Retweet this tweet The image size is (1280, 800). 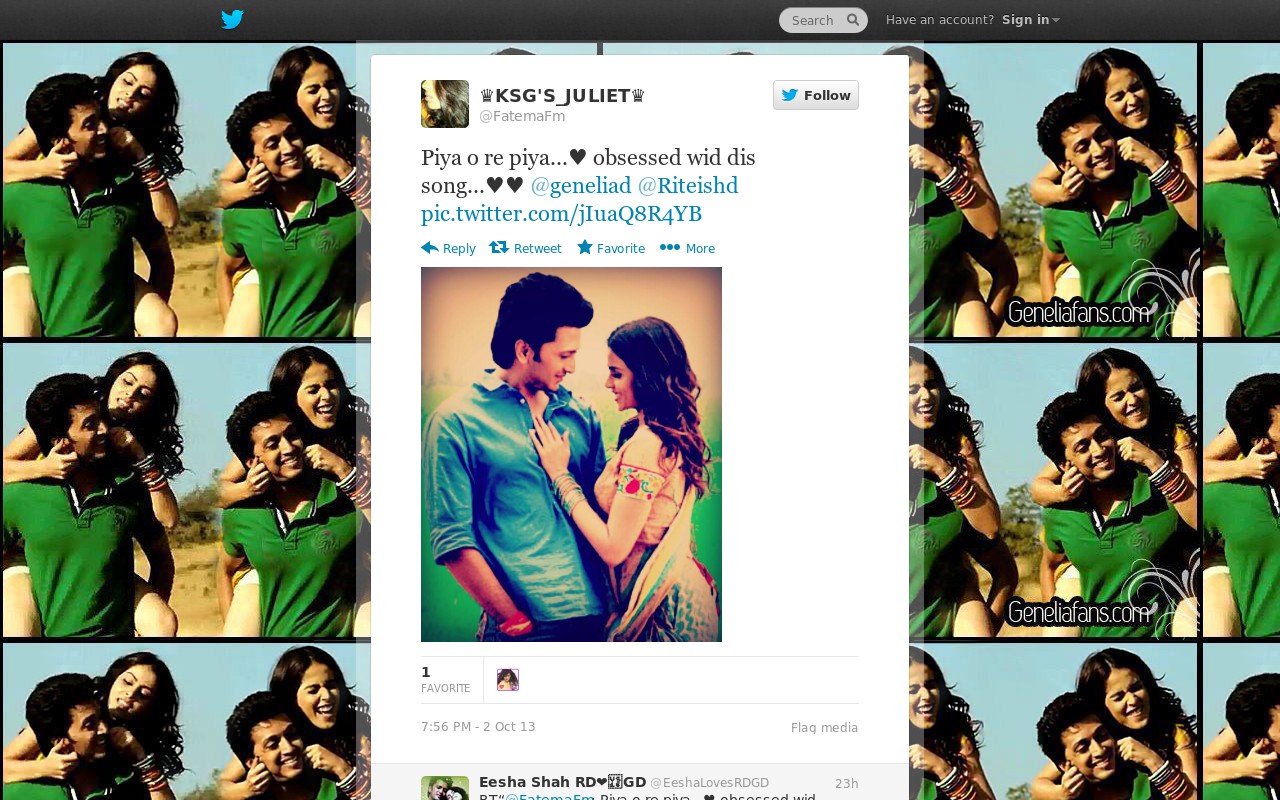pyautogui.click(x=525, y=248)
